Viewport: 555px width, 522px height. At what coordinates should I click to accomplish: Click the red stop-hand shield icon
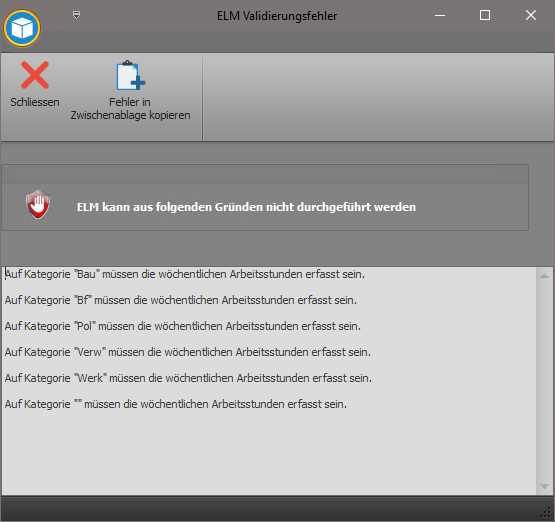[38, 205]
